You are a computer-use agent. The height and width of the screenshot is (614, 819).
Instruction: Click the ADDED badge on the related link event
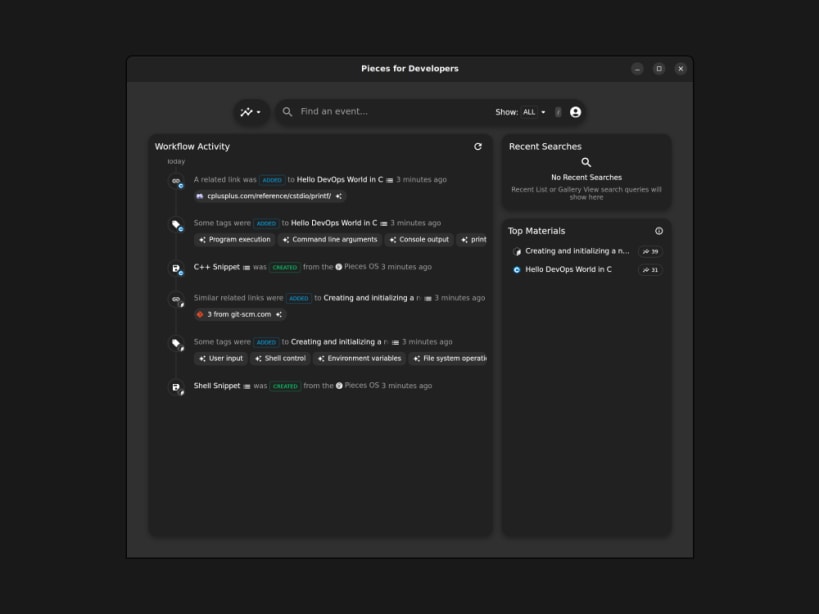tap(272, 180)
